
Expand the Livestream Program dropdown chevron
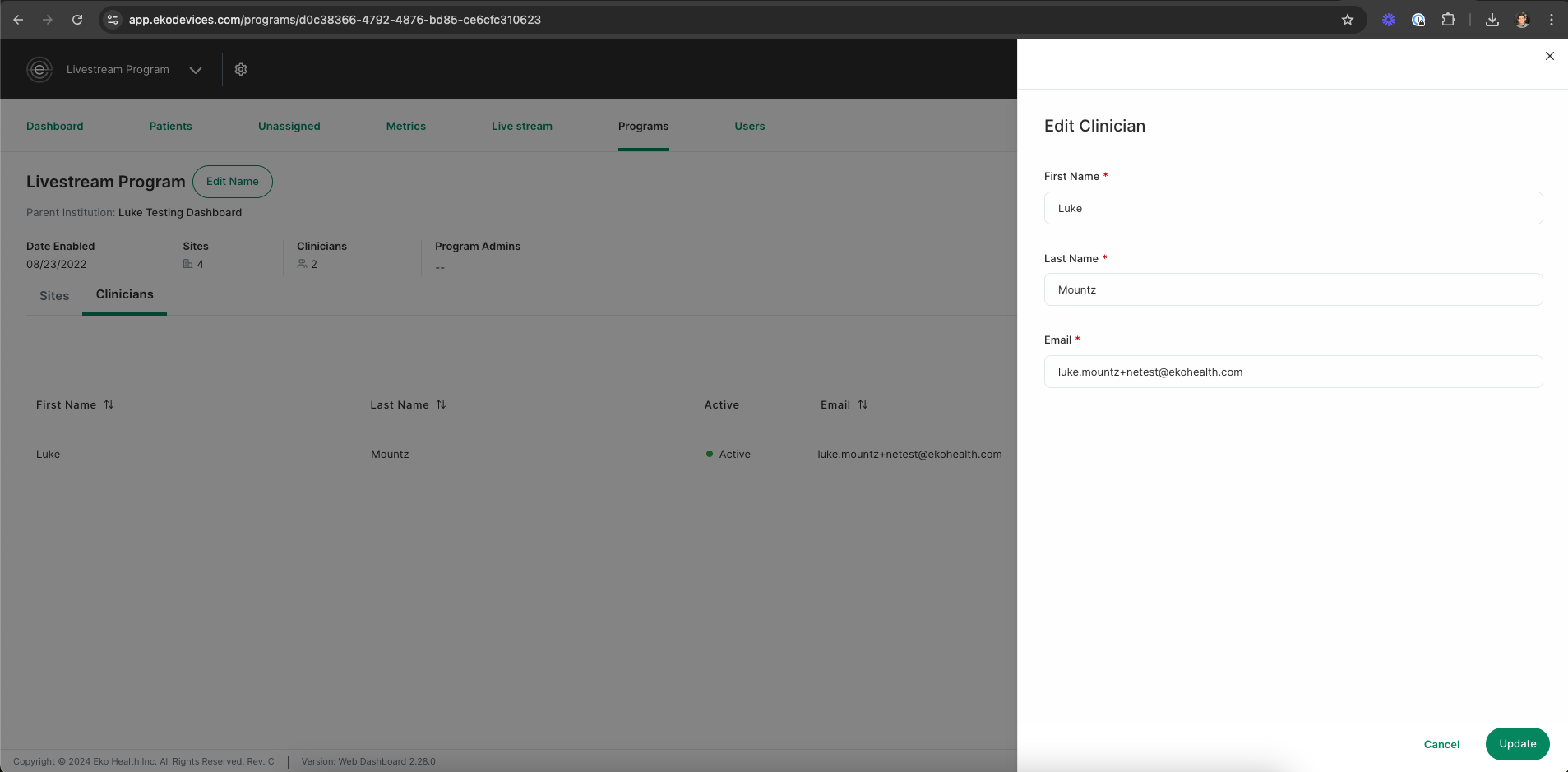[196, 70]
